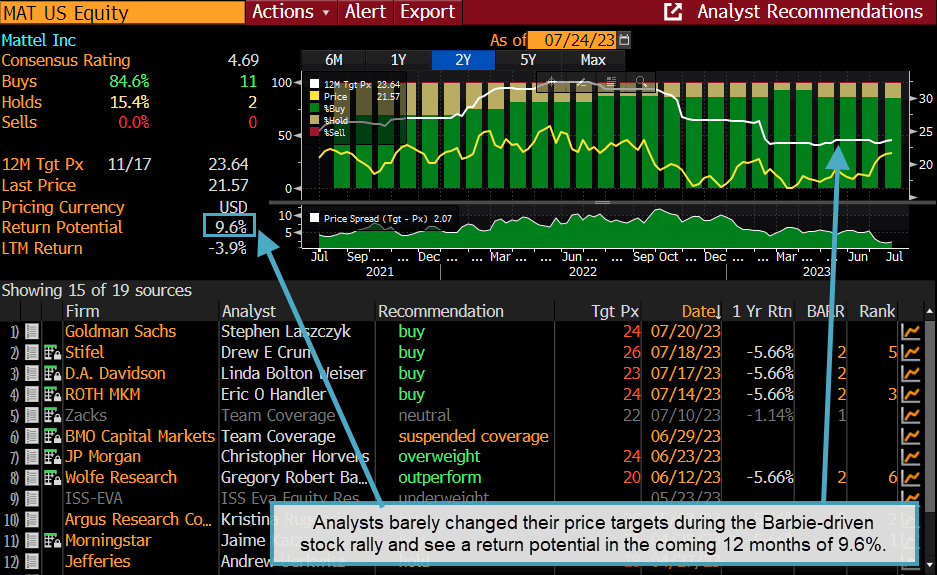This screenshot has width=937, height=575.
Task: Toggle the red %Sell legend swatch
Action: 314,132
